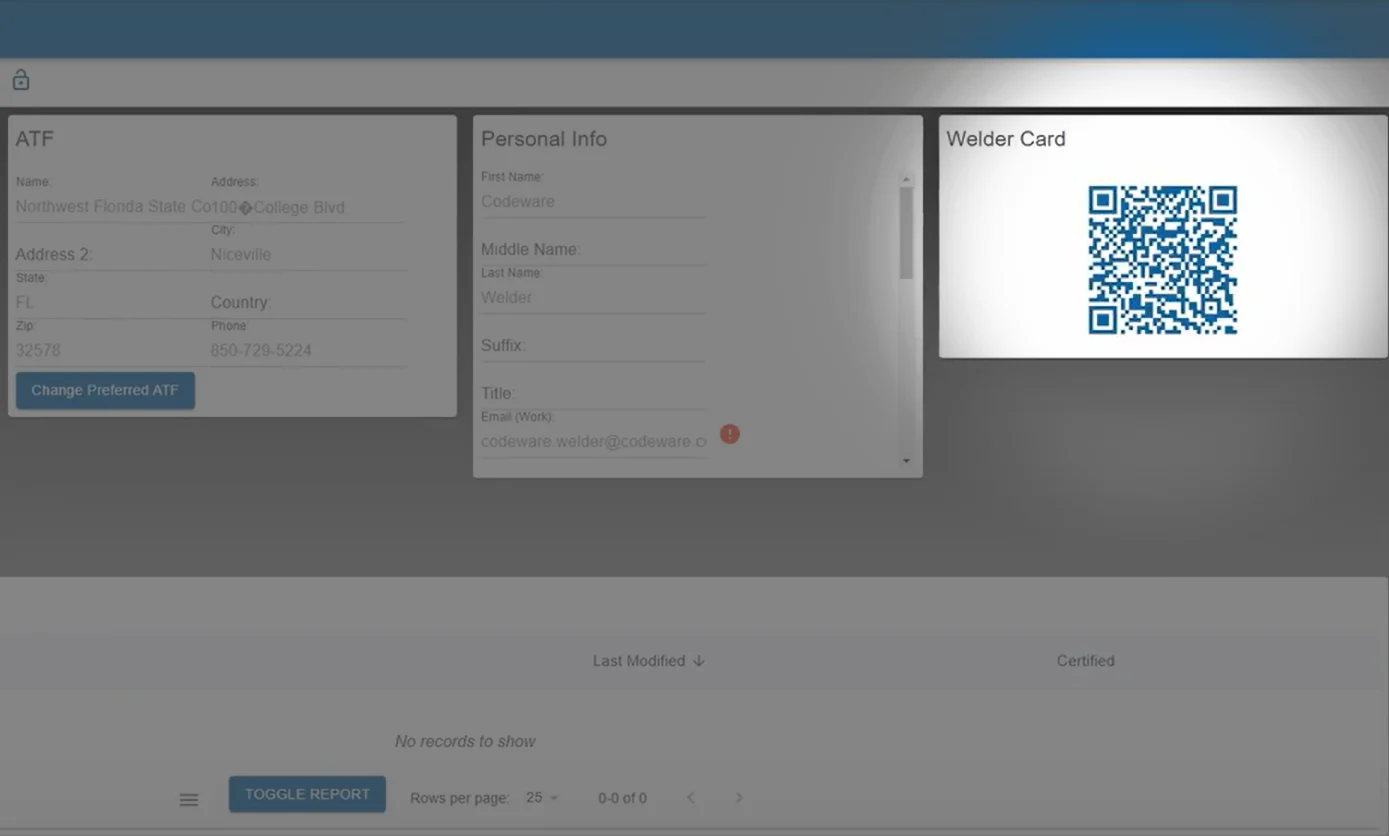
Task: Select the Last Name field
Action: click(x=592, y=297)
